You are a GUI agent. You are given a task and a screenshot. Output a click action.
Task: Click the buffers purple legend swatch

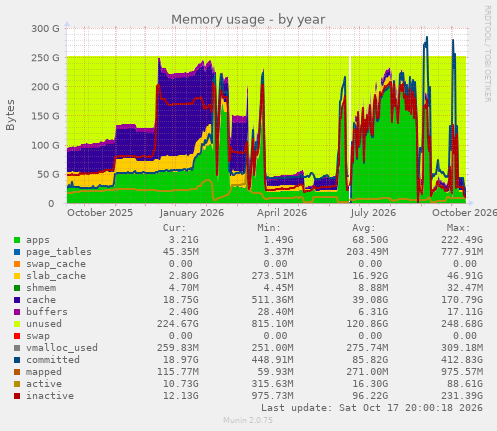coord(17,312)
